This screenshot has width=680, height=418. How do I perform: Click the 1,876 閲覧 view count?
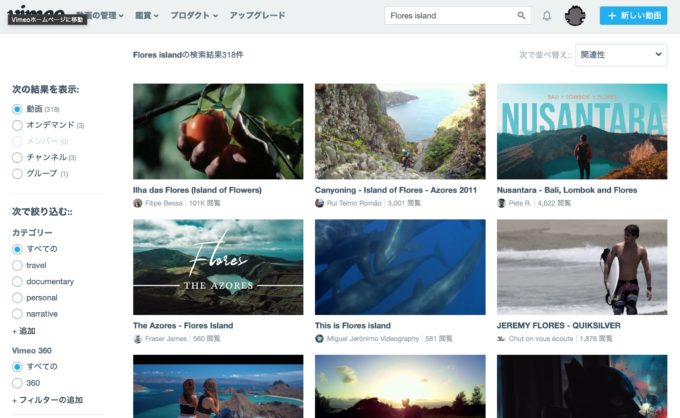[x=596, y=339]
